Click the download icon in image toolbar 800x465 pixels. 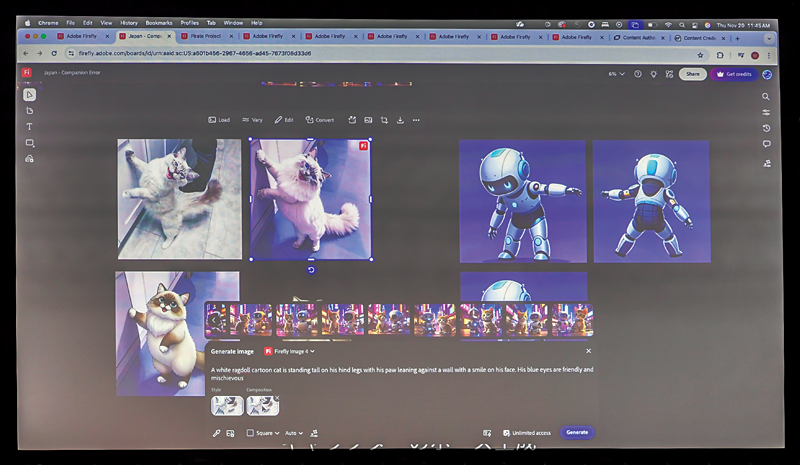tap(400, 120)
